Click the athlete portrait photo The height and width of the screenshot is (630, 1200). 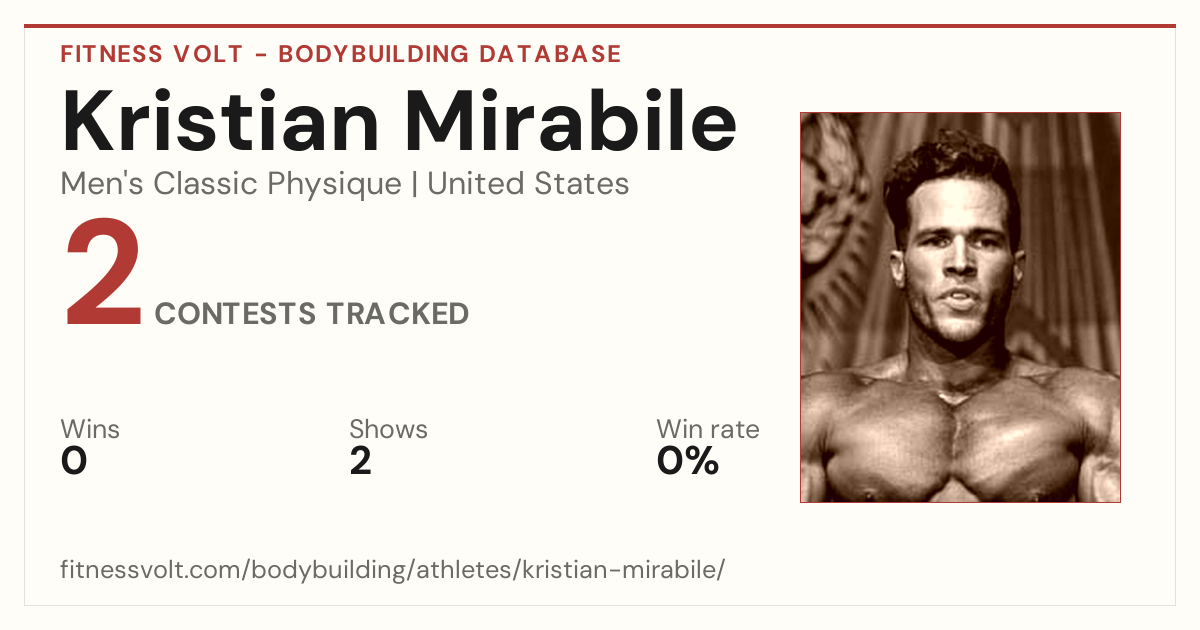960,307
